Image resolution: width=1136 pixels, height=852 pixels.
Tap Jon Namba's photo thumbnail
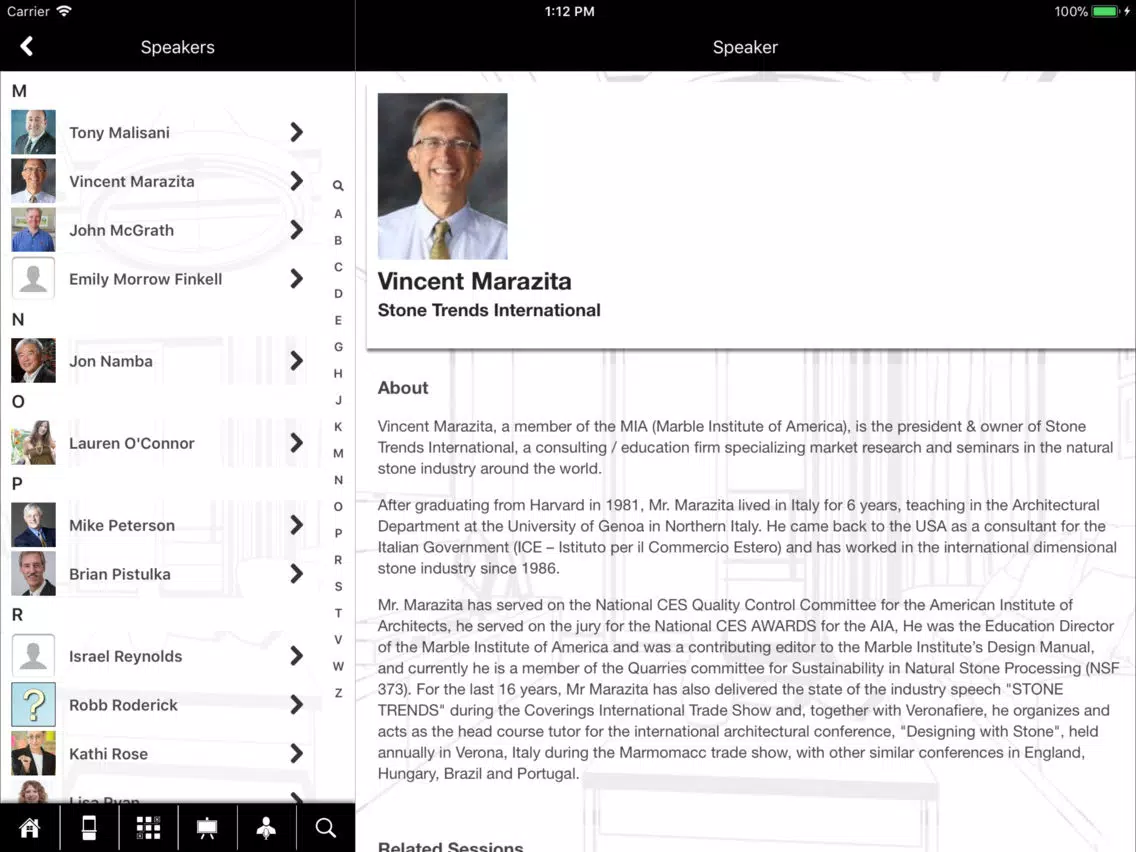coord(33,360)
